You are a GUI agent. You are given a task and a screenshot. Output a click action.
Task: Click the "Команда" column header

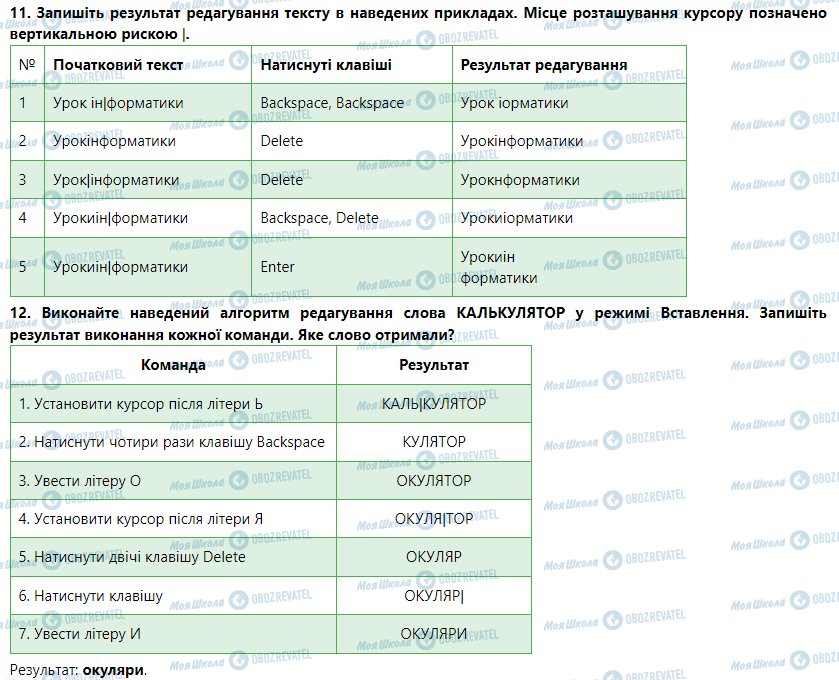(x=173, y=365)
